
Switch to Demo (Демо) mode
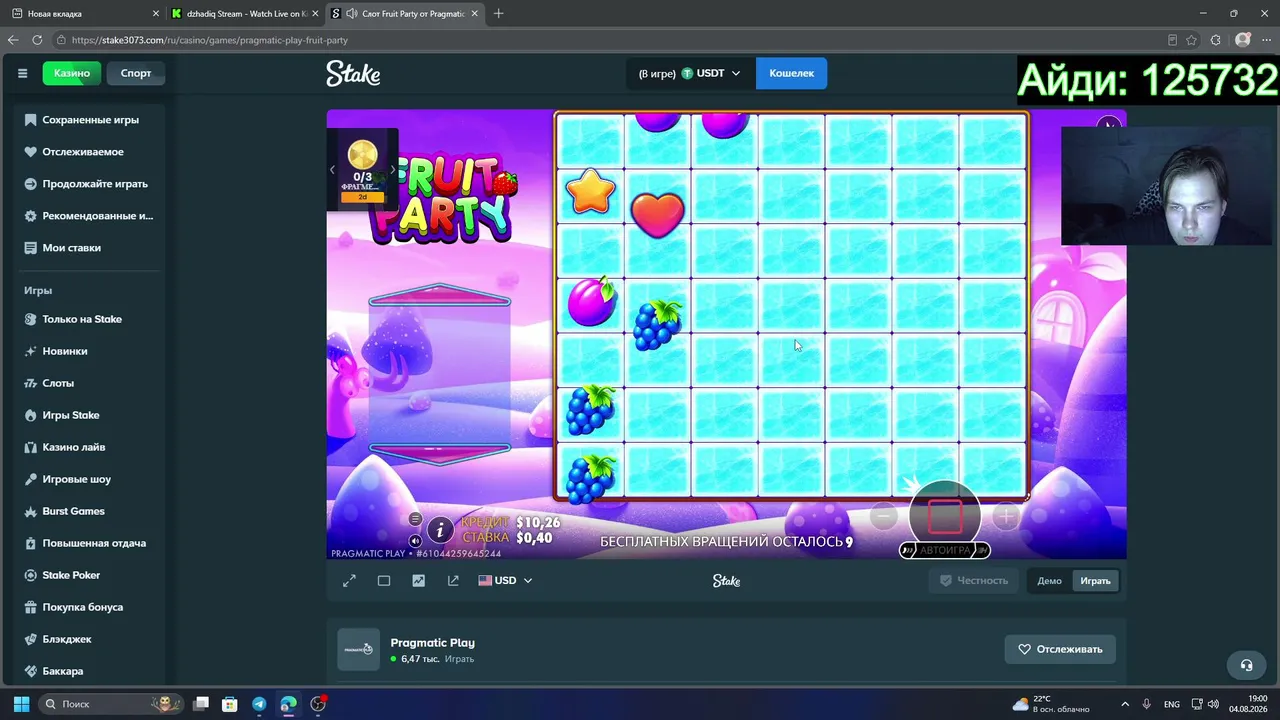point(1049,581)
